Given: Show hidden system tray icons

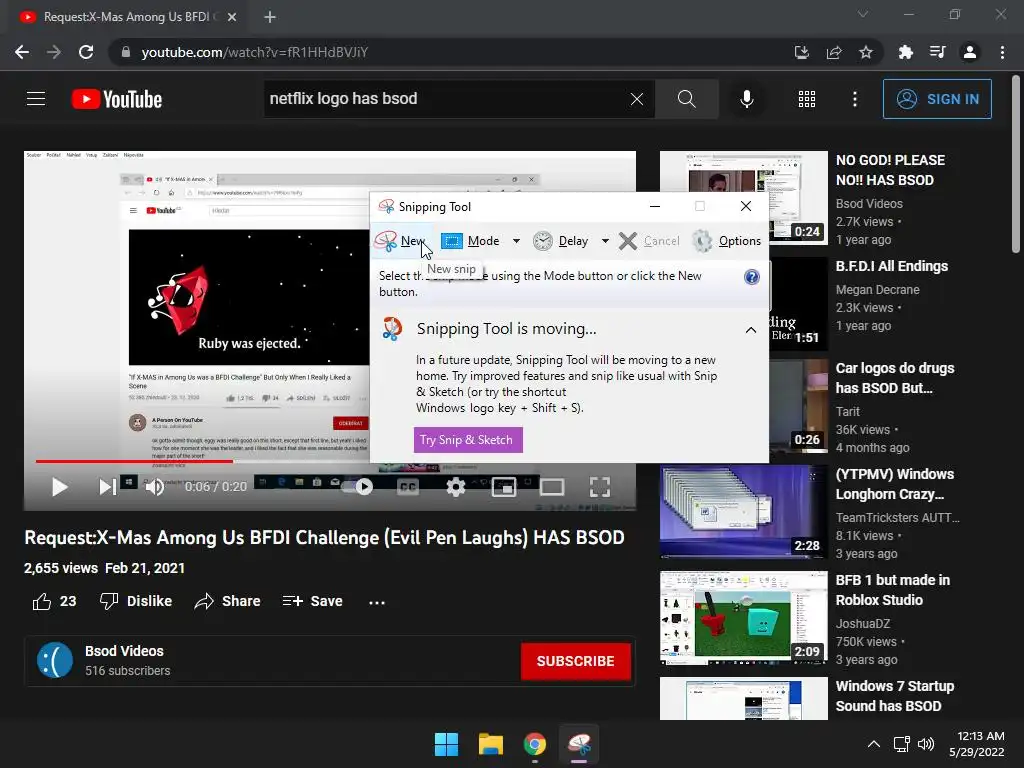Looking at the screenshot, I should point(873,744).
